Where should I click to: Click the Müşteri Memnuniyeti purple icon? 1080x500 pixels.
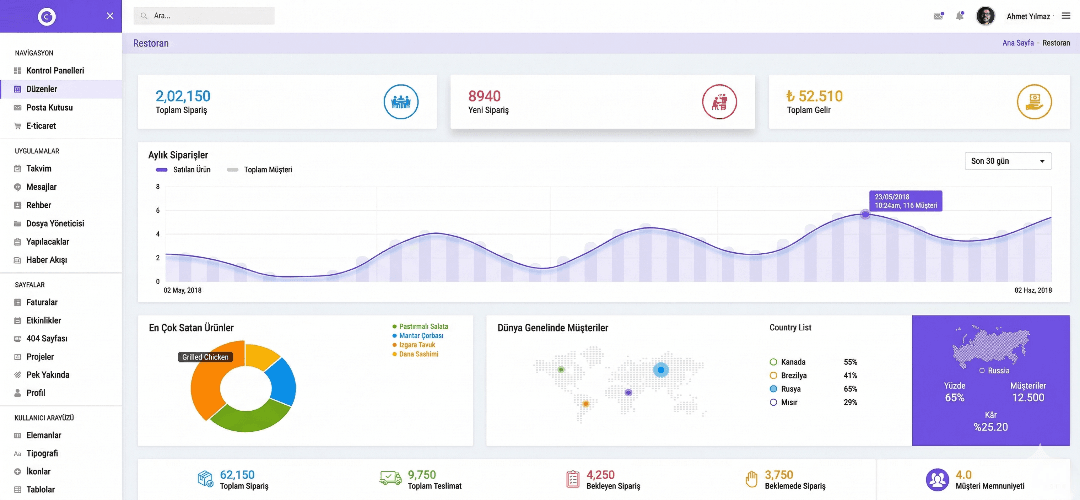pyautogui.click(x=937, y=480)
